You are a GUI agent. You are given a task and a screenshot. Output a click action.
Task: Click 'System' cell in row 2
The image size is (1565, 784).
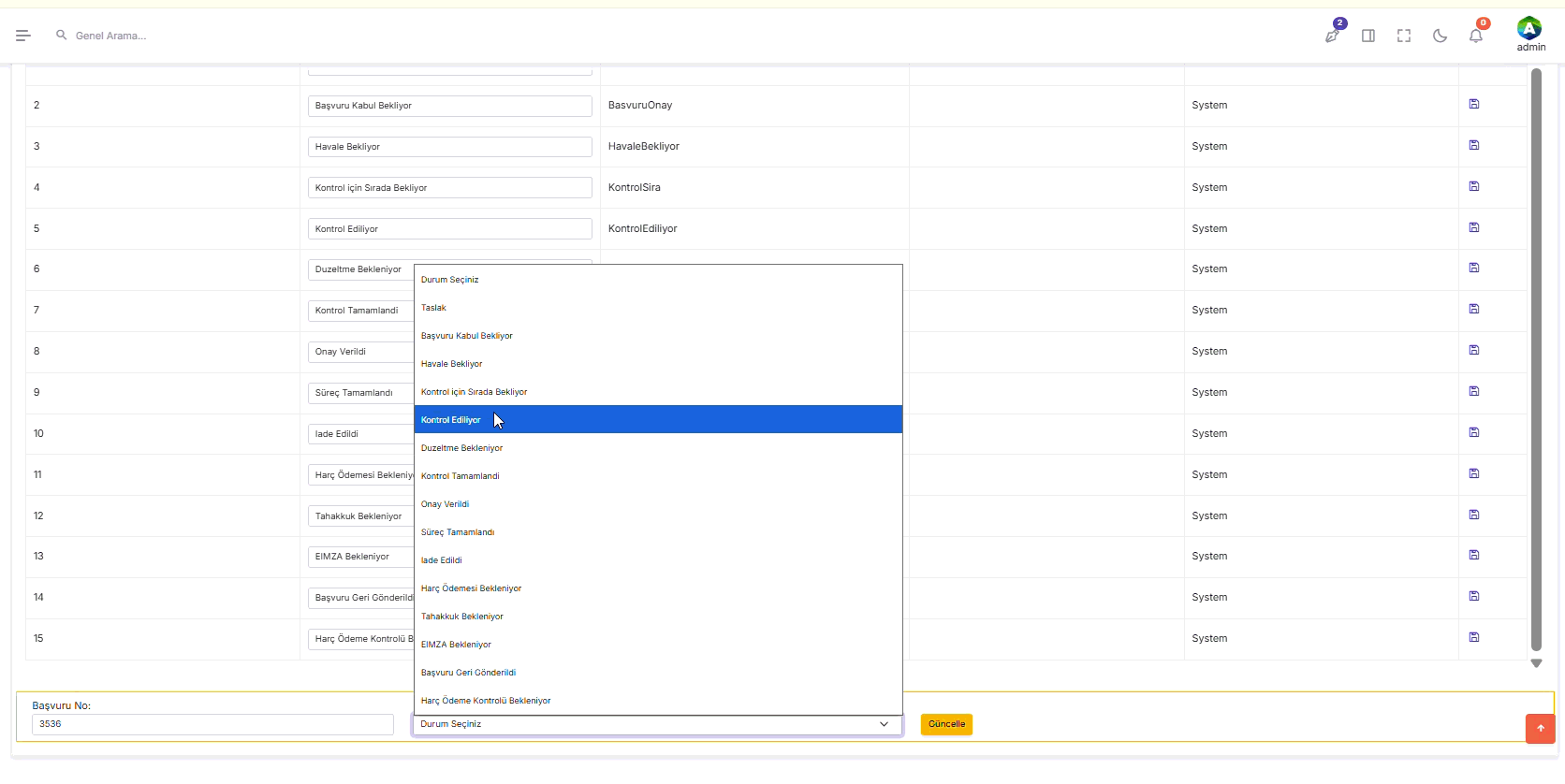click(x=1209, y=105)
